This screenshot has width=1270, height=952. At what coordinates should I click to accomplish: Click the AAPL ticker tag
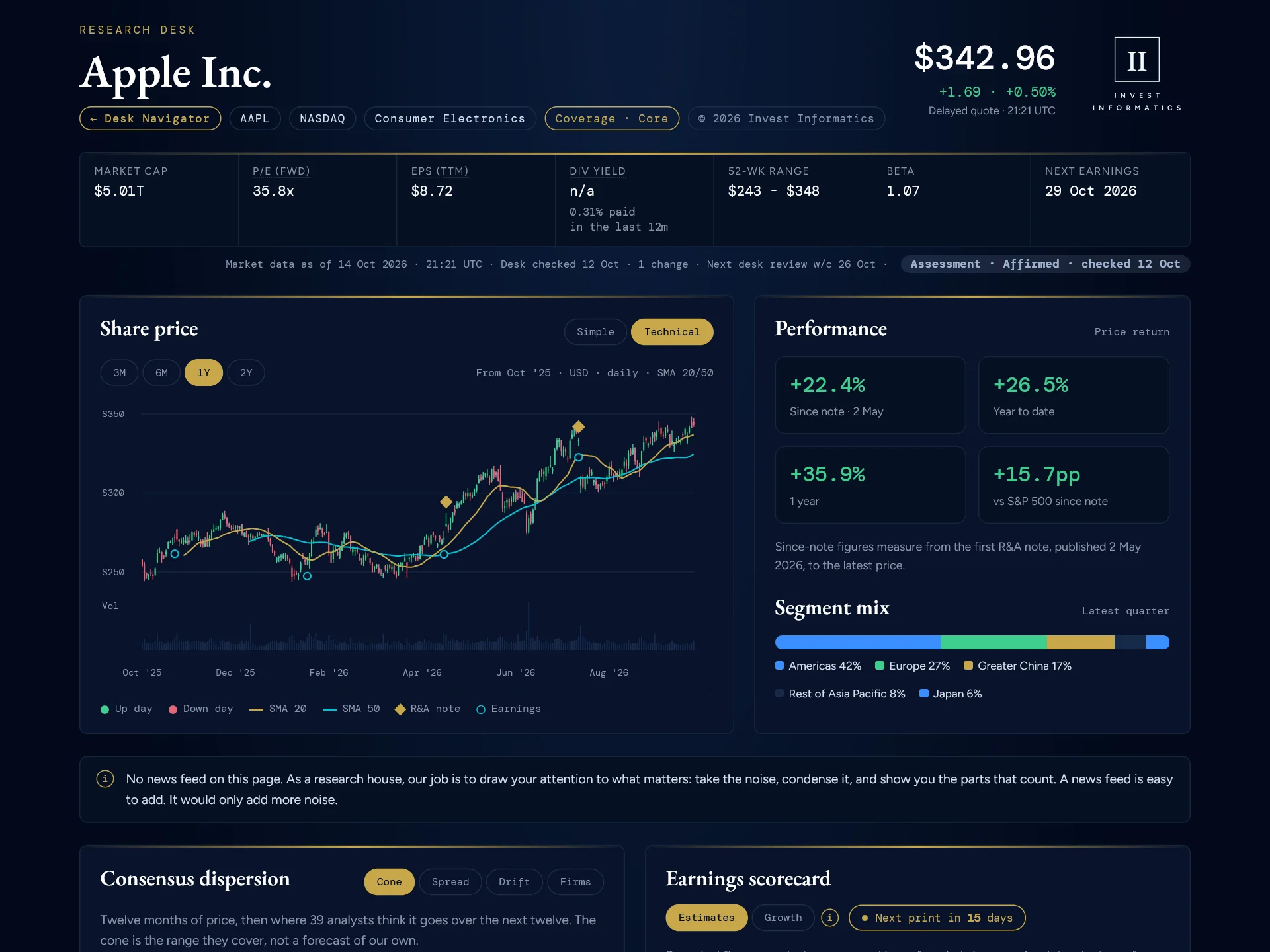(255, 118)
